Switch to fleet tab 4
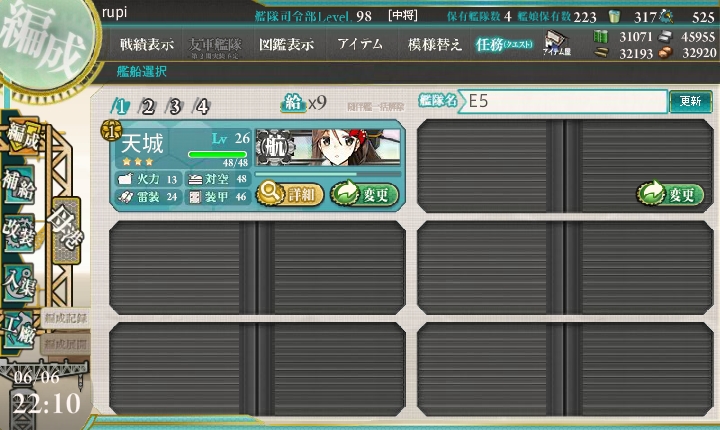720x430 pixels. 202,107
